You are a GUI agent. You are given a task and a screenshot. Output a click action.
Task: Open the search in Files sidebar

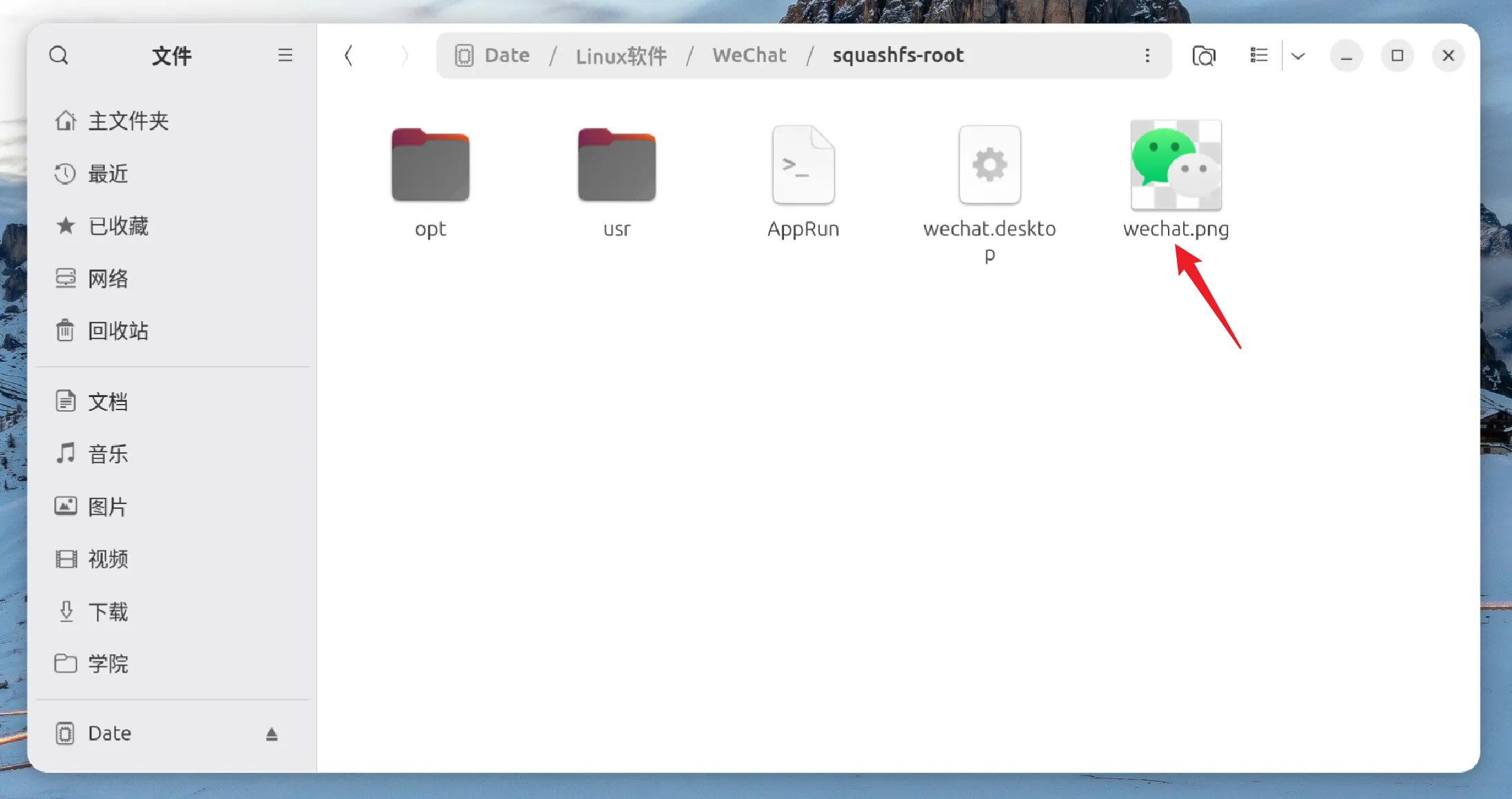click(x=59, y=55)
